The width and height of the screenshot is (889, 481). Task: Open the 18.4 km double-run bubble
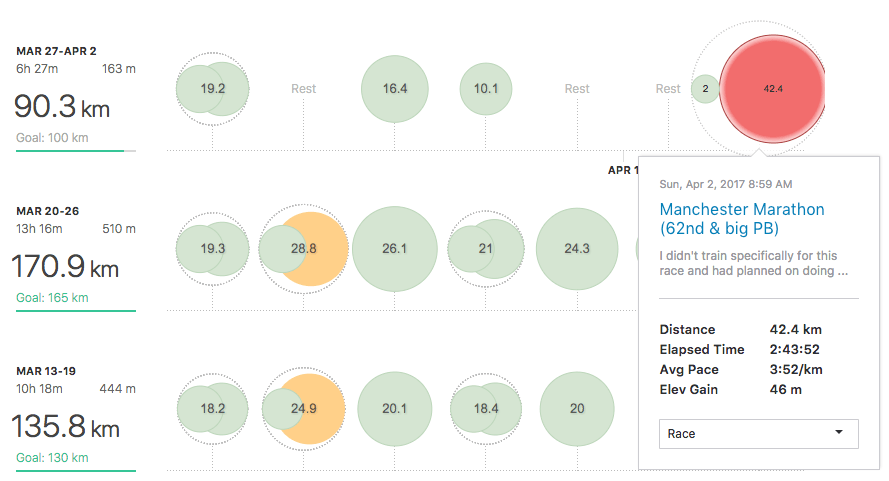486,409
